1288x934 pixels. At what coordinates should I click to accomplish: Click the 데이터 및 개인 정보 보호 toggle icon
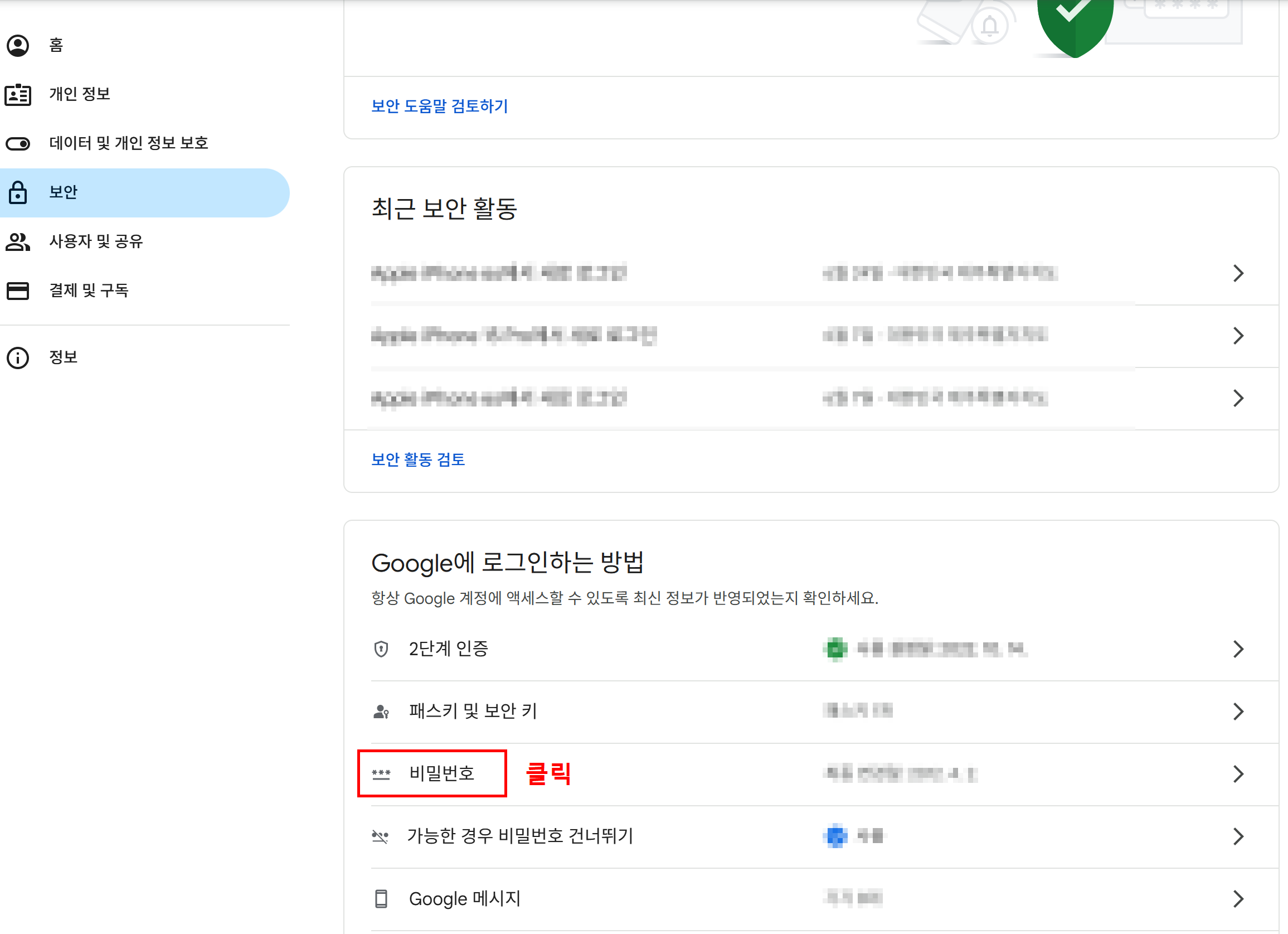pyautogui.click(x=18, y=143)
